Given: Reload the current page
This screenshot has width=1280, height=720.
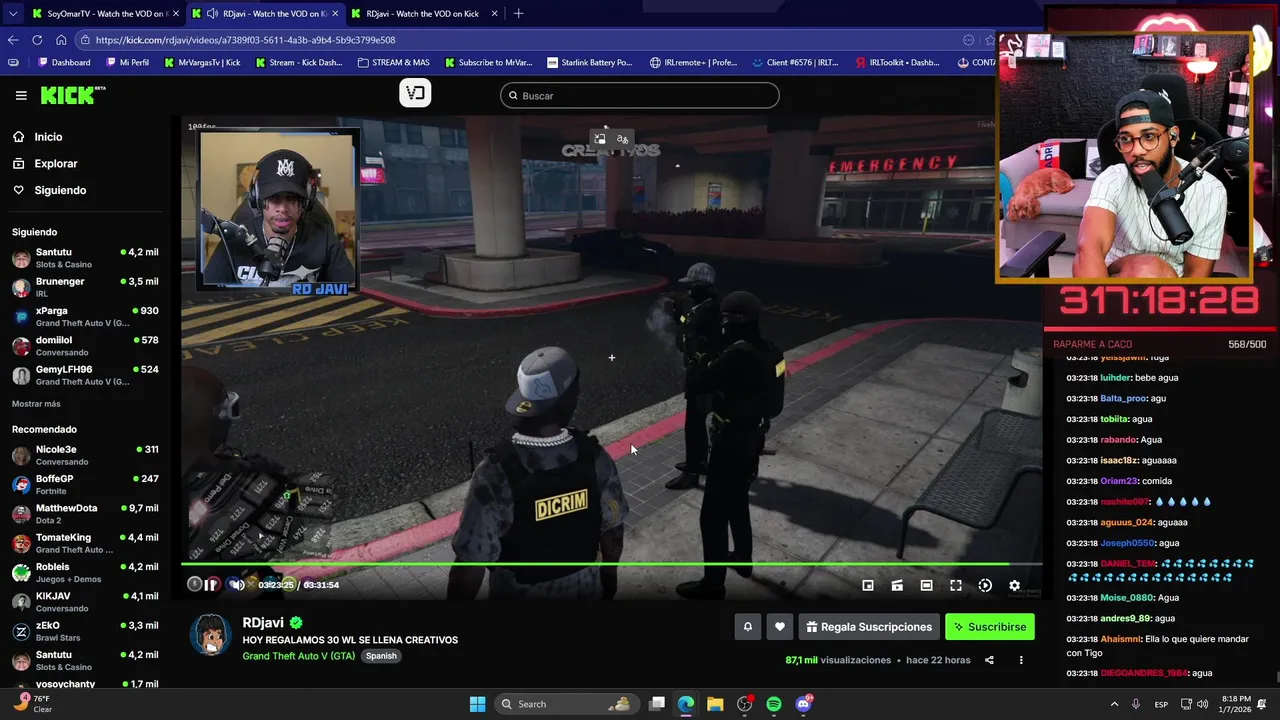Looking at the screenshot, I should click(37, 40).
